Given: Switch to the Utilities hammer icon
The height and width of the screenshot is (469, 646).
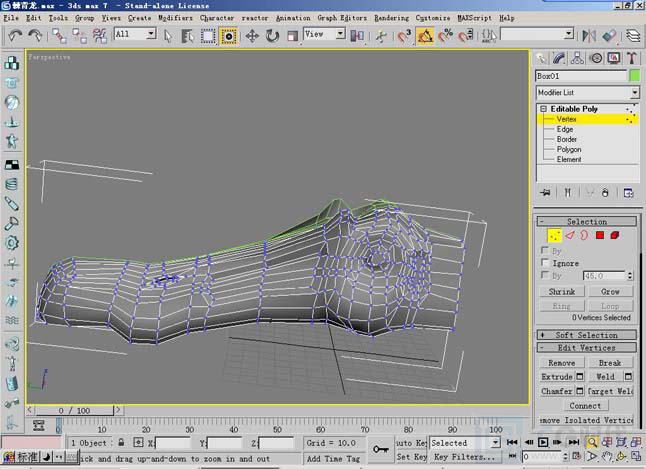Looking at the screenshot, I should click(x=632, y=58).
